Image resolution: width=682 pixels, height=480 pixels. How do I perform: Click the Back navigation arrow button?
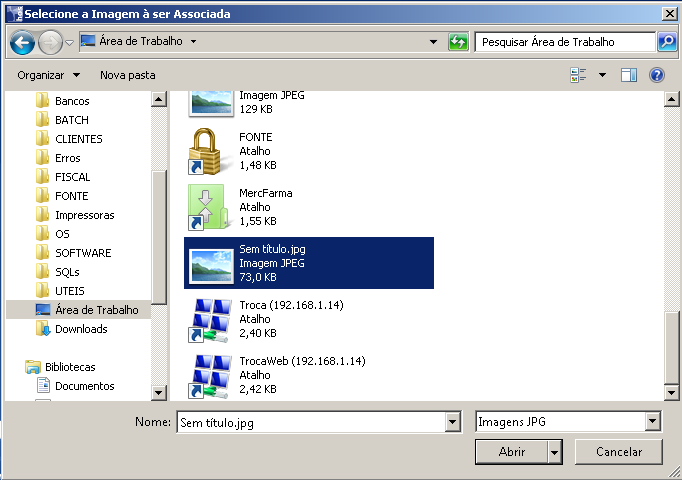[x=23, y=43]
